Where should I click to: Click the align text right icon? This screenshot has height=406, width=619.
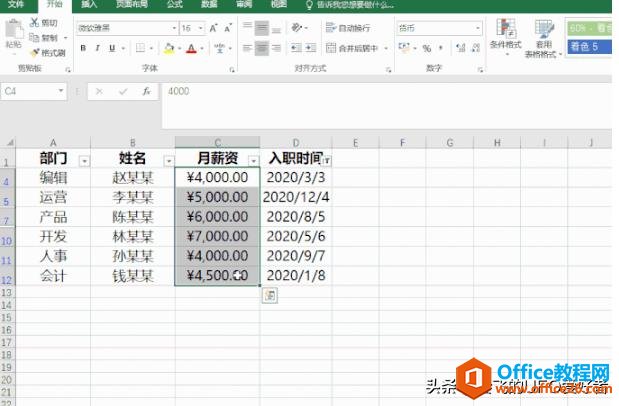coord(276,48)
